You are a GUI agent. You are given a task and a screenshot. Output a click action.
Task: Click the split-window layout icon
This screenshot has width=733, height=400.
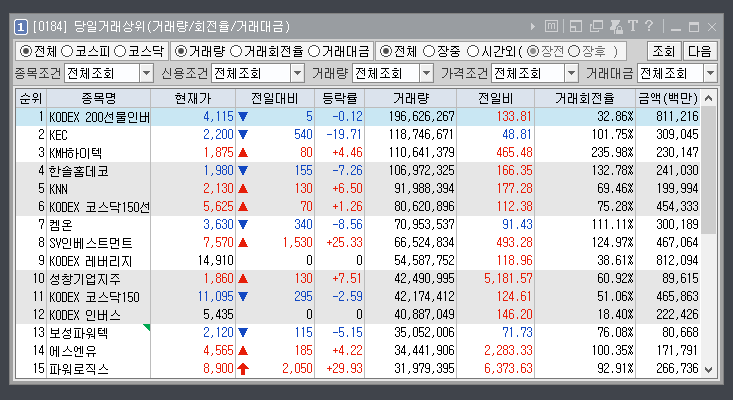(576, 27)
